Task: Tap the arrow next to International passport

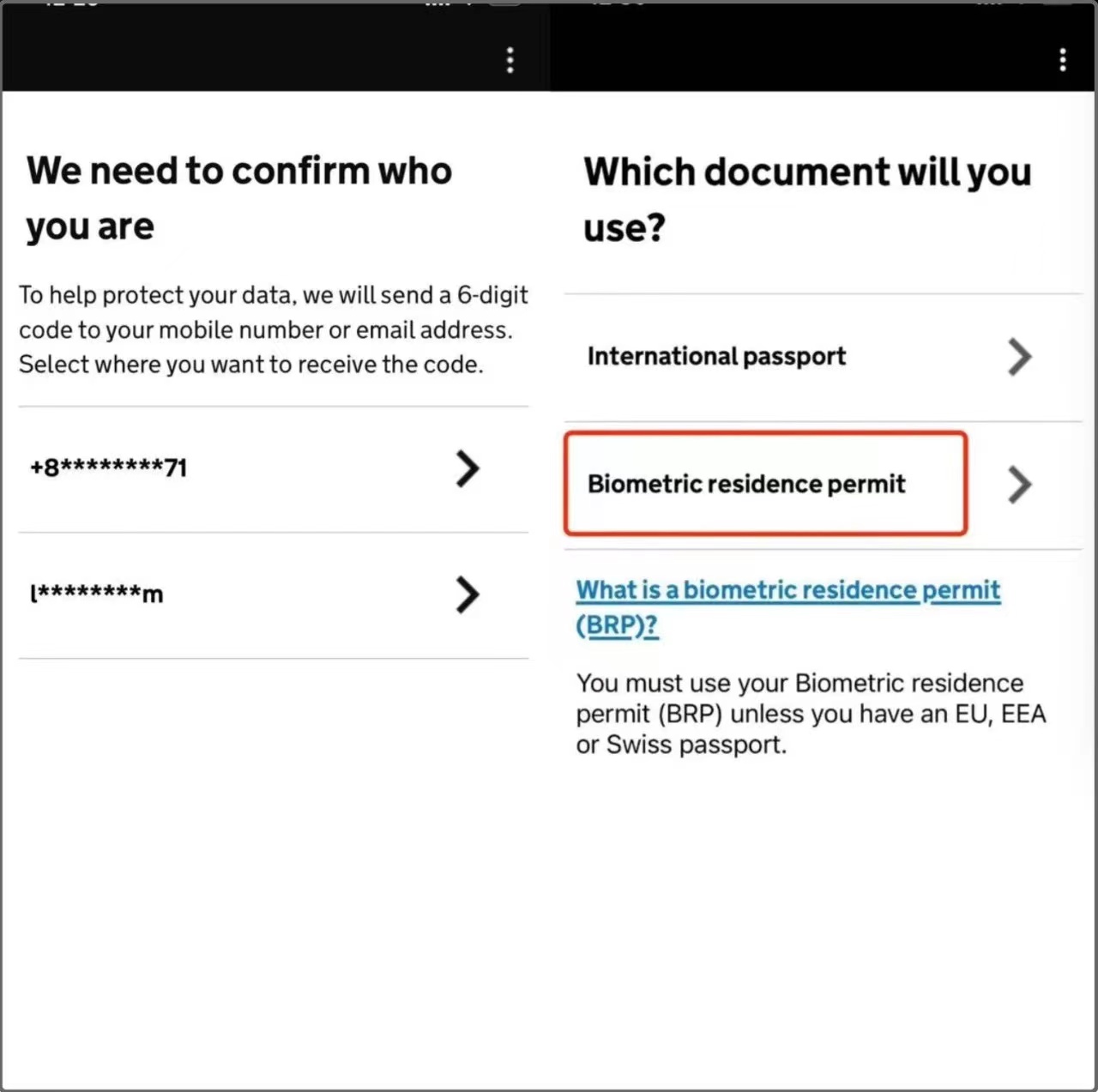Action: (1019, 357)
